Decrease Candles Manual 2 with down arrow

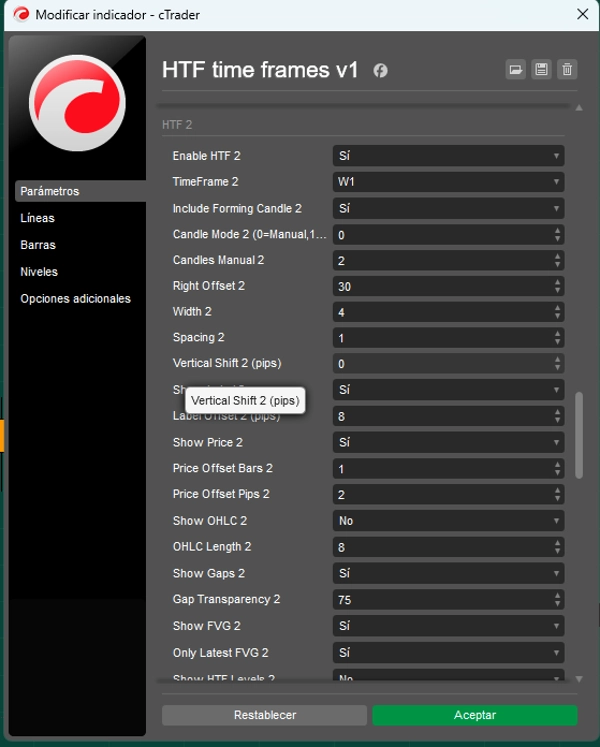click(558, 265)
